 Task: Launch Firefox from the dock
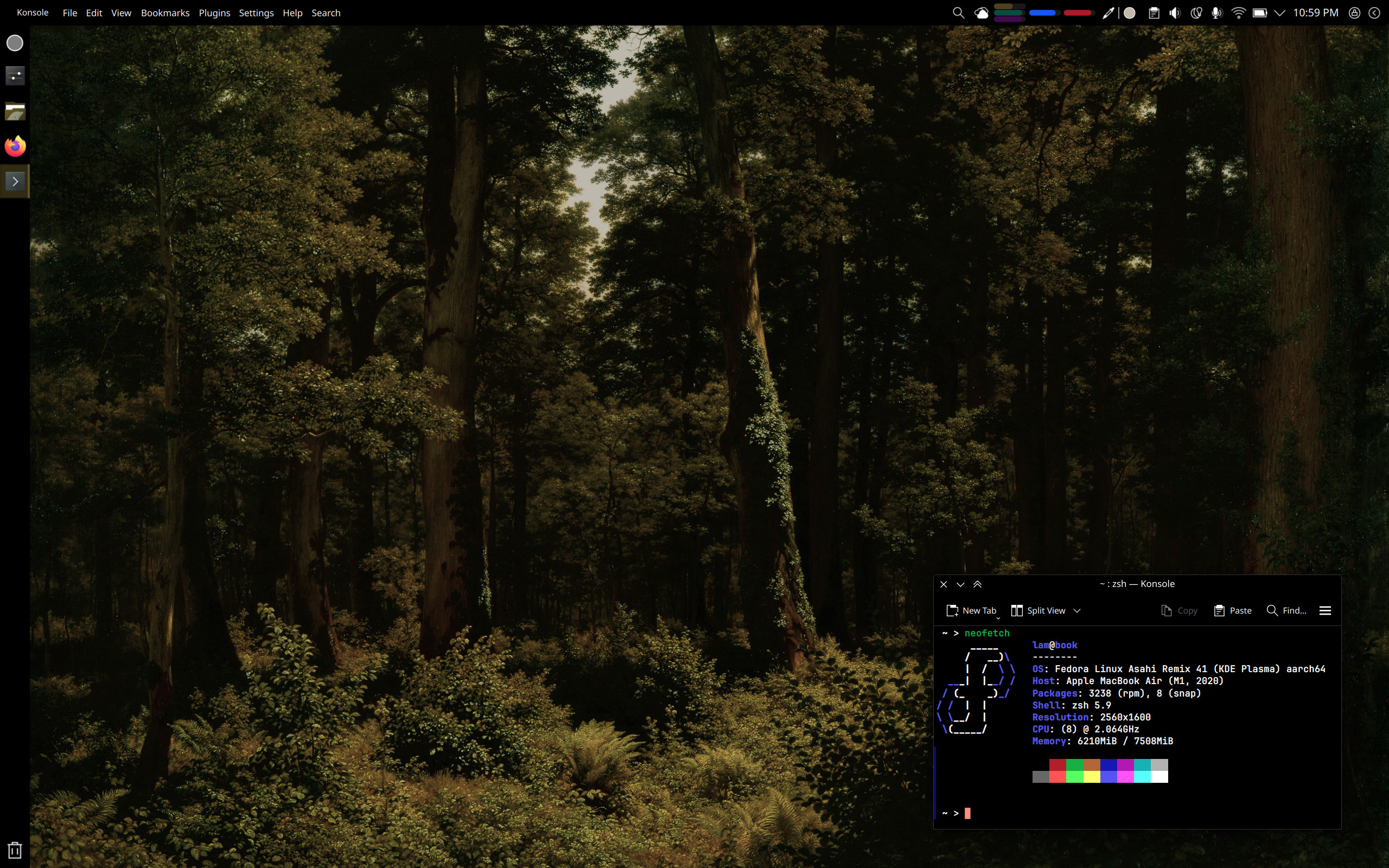tap(15, 146)
